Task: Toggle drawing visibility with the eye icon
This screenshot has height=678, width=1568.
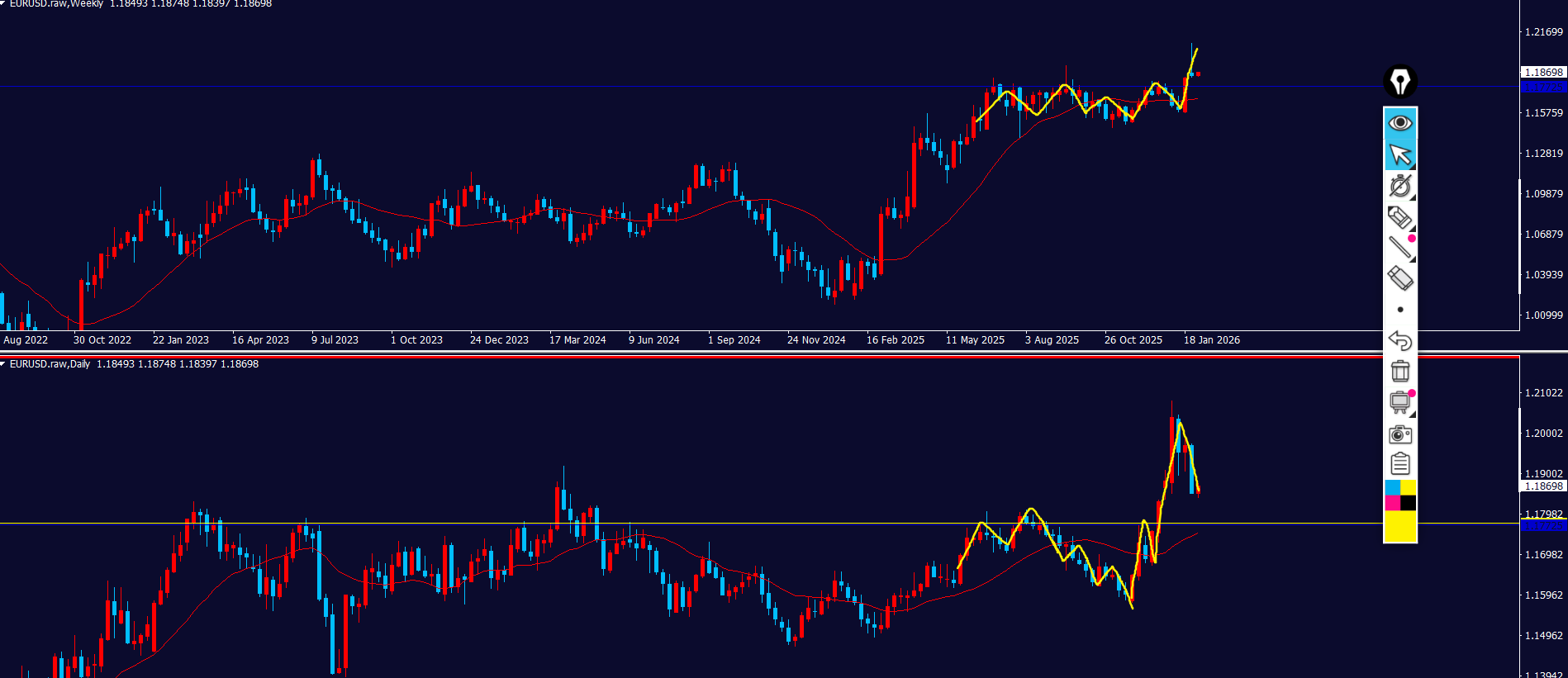Action: click(1400, 123)
